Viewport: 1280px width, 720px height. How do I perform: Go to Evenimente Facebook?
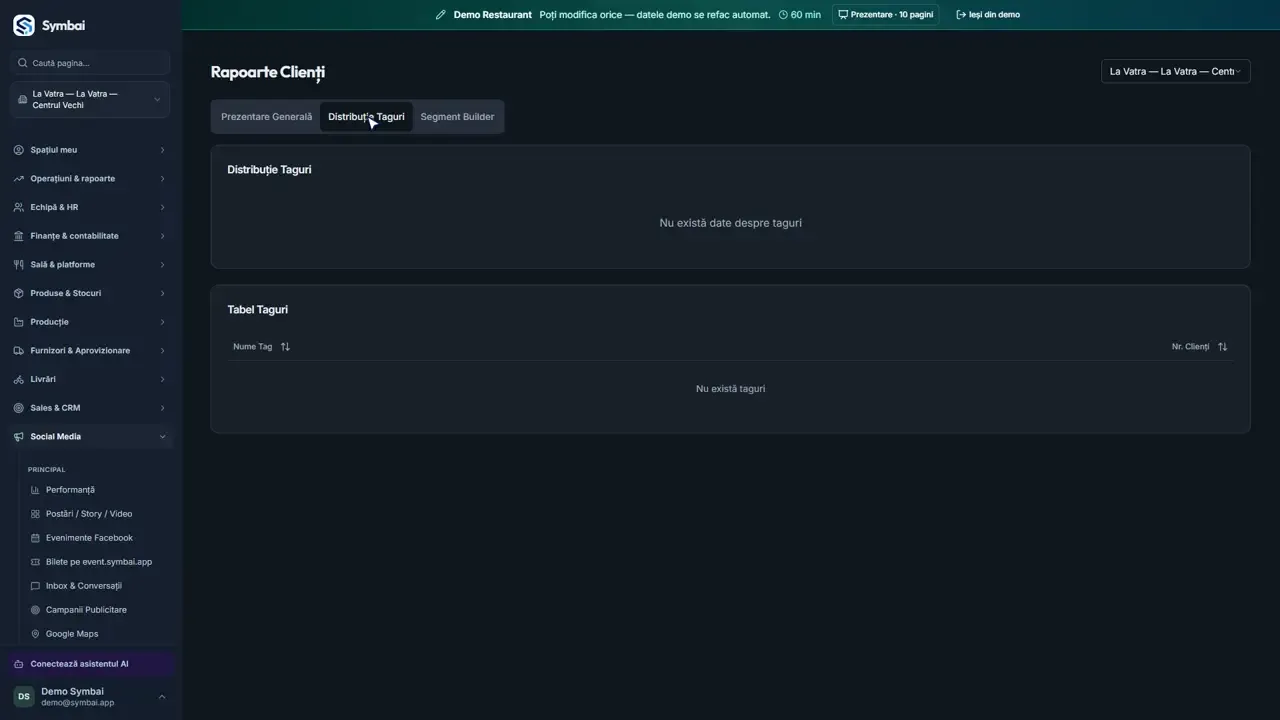click(x=89, y=538)
